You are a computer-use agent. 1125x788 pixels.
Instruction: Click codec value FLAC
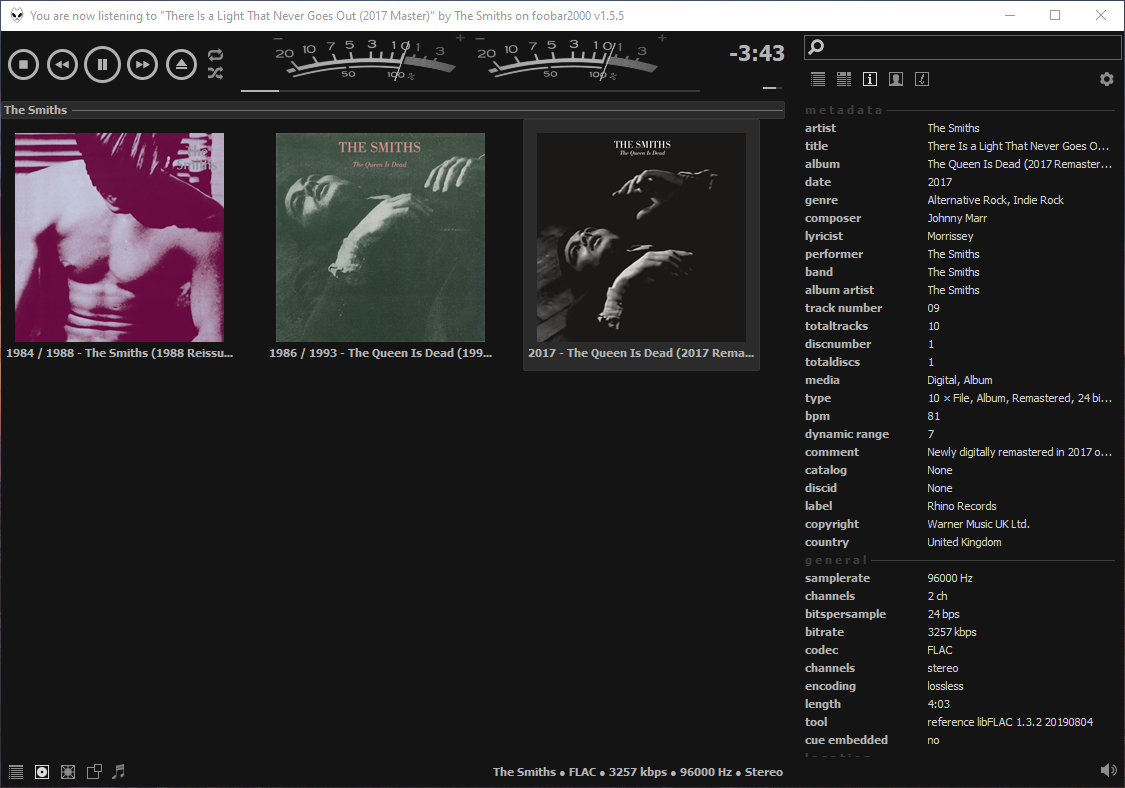pos(939,650)
